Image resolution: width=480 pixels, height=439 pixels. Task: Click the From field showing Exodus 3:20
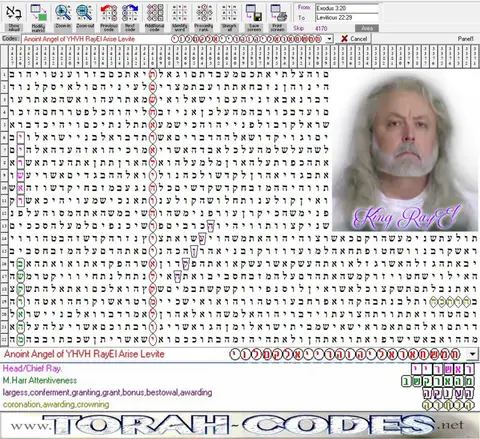tap(347, 8)
